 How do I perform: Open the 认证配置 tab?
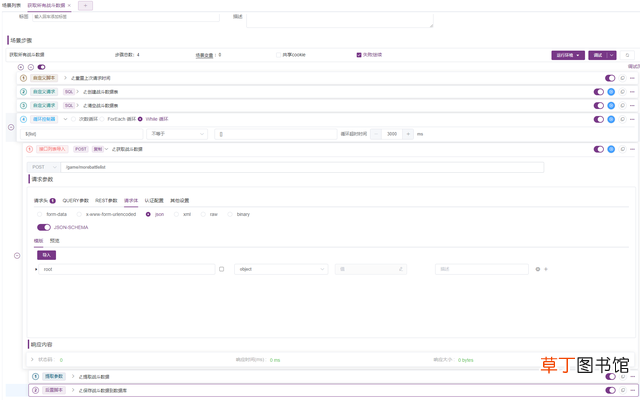click(x=154, y=201)
